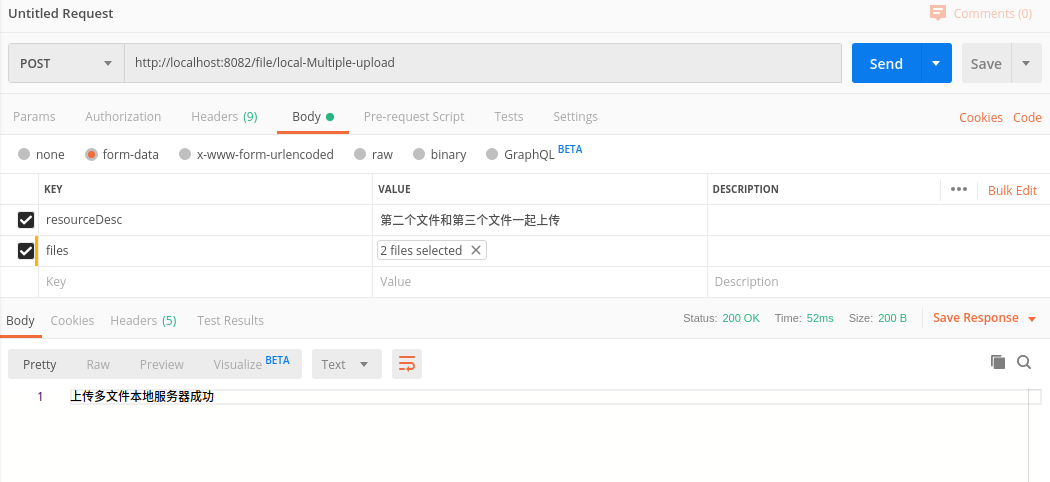
Task: Remove selected files with the X icon
Action: [476, 250]
